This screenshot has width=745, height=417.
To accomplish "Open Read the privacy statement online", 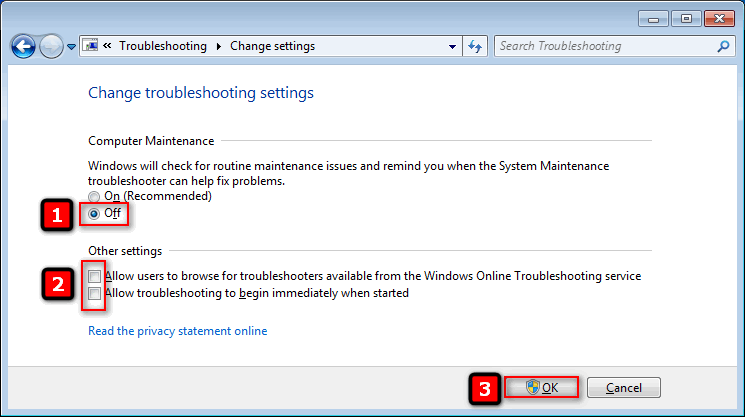I will (x=178, y=331).
